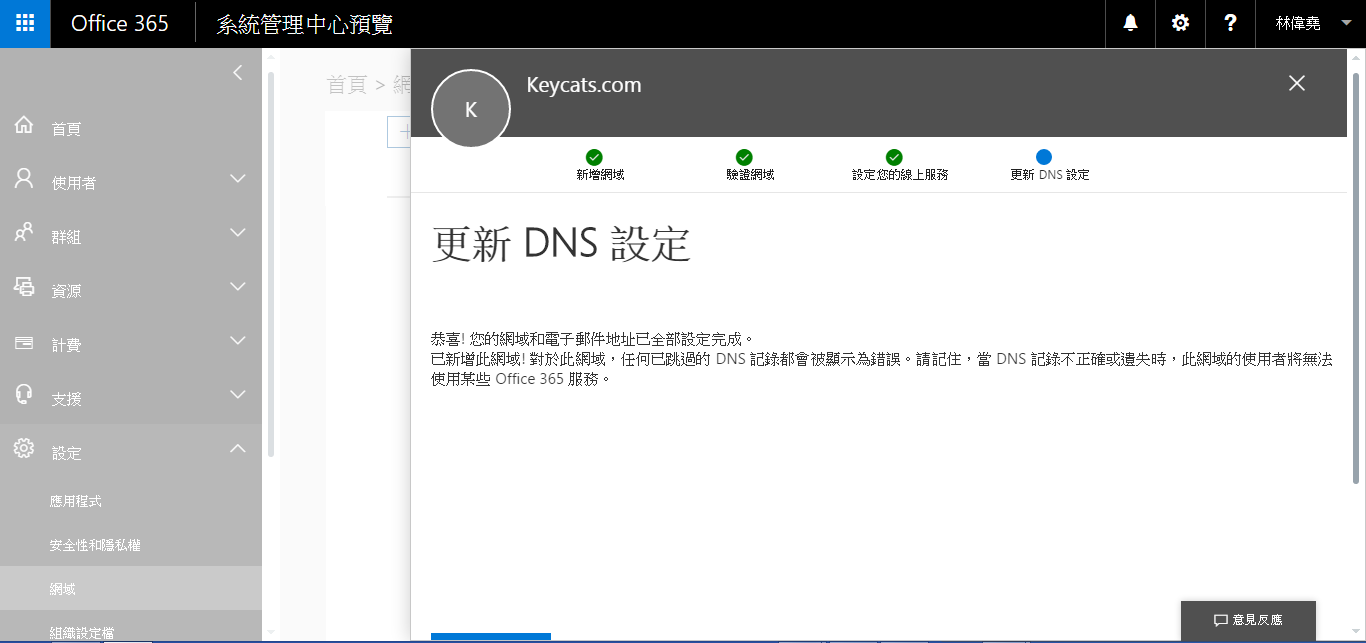Collapse the 設定 menu section
Viewport: 1366px width, 643px height.
237,449
